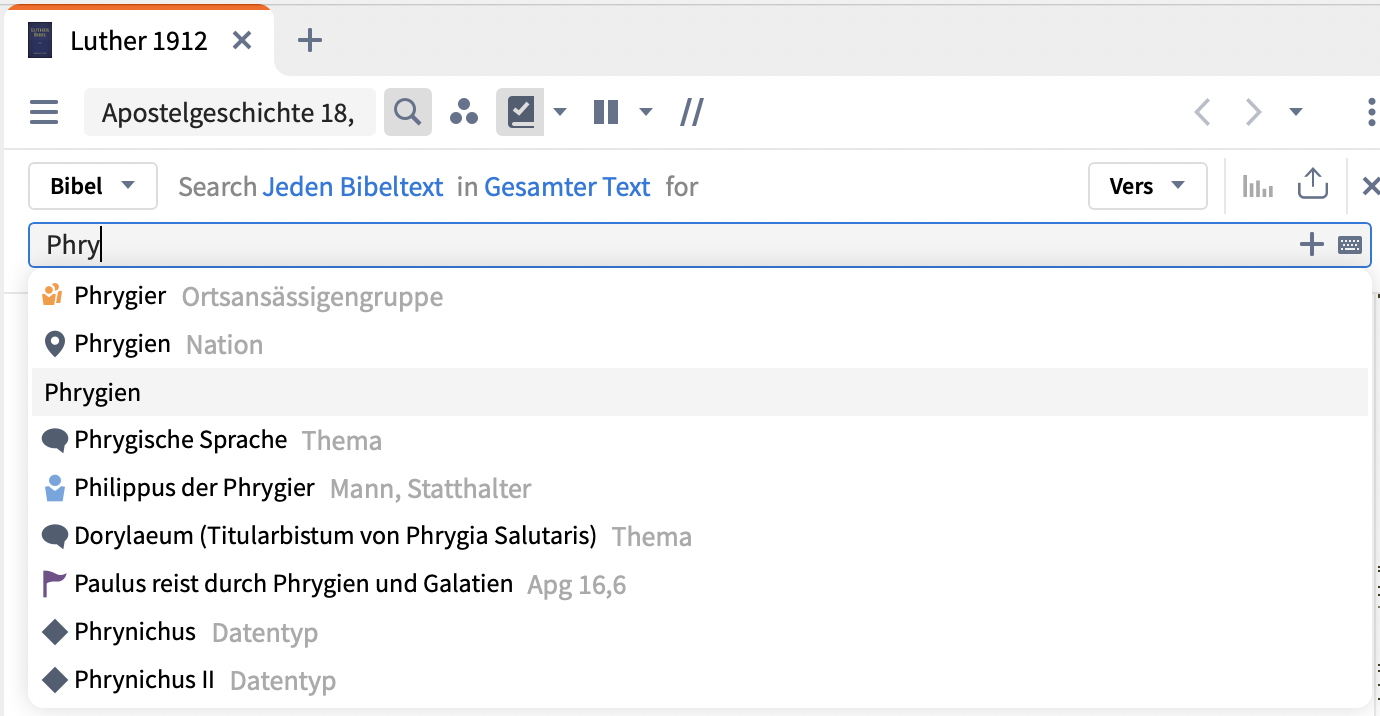
Task: Open the three-dot panel menu
Action: click(x=1370, y=113)
